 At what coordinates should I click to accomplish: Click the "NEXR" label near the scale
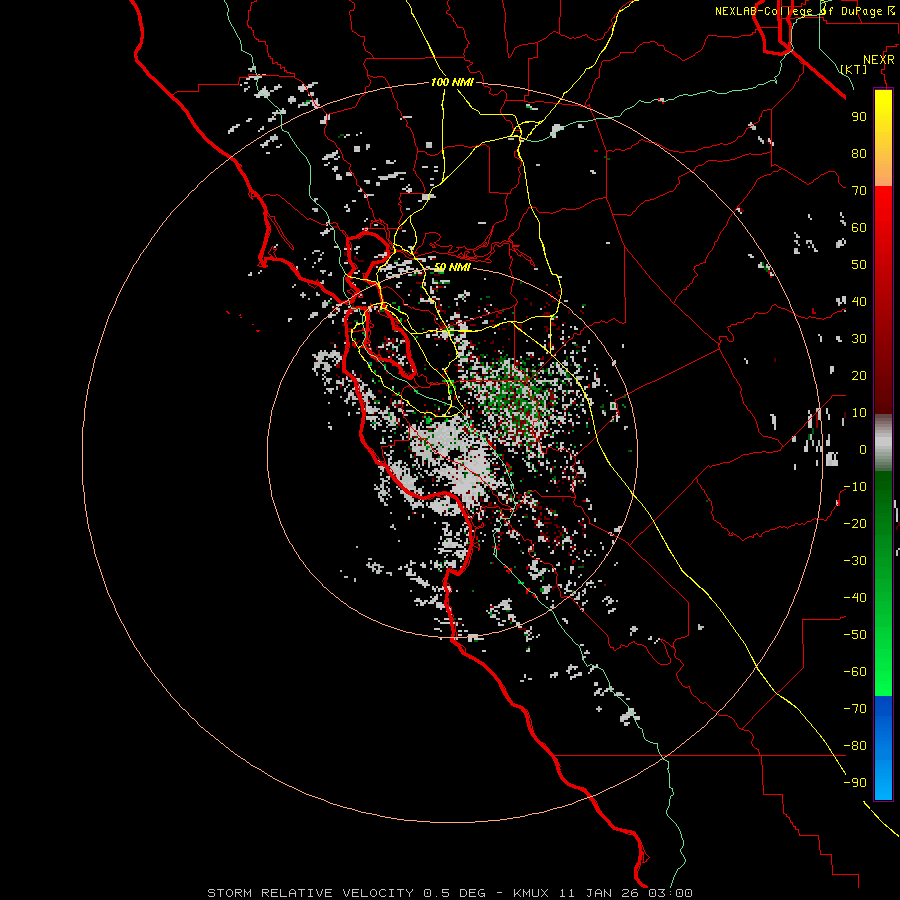878,59
